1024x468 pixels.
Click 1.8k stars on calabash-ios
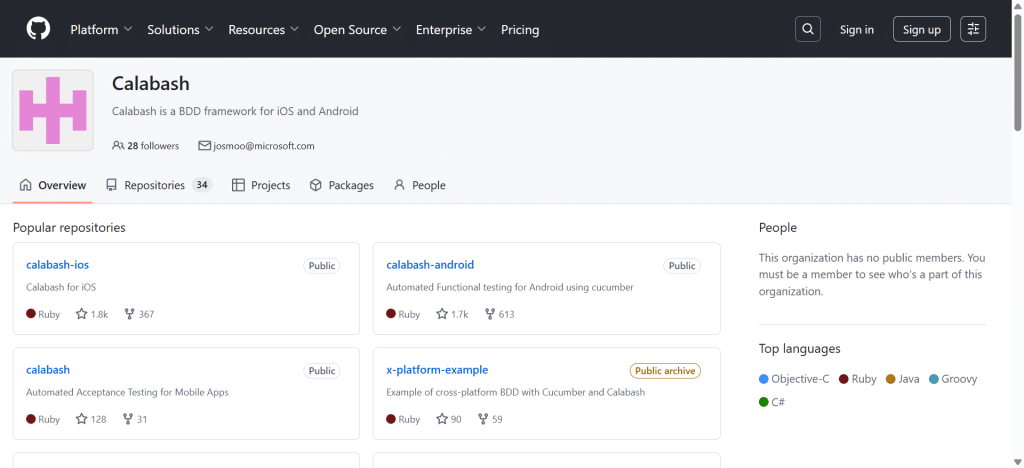[92, 314]
